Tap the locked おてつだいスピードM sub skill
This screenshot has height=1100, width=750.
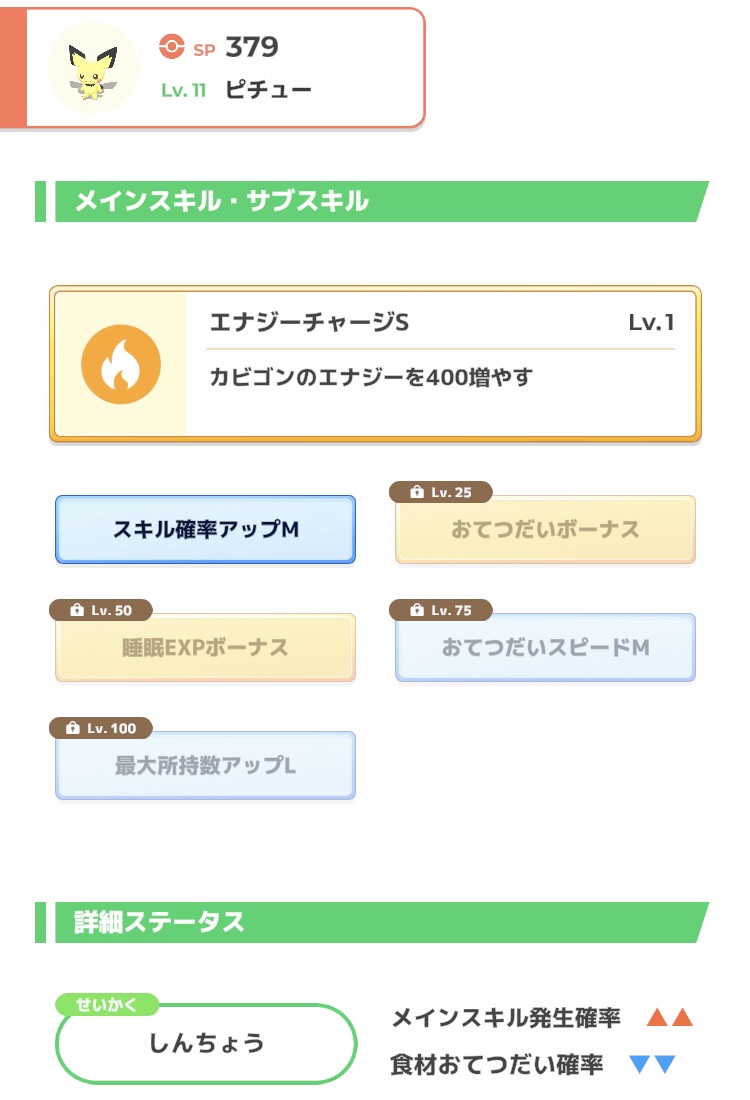[x=545, y=648]
